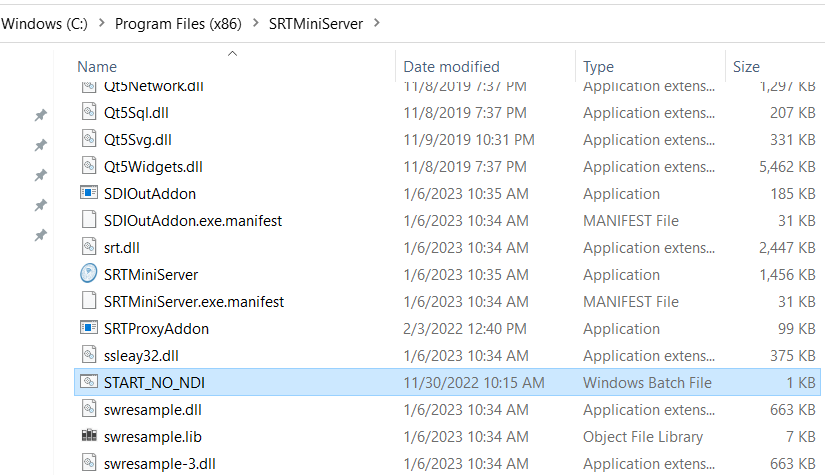The width and height of the screenshot is (825, 475).
Task: Go to Program Files (x86) in breadcrumb
Action: (x=178, y=24)
